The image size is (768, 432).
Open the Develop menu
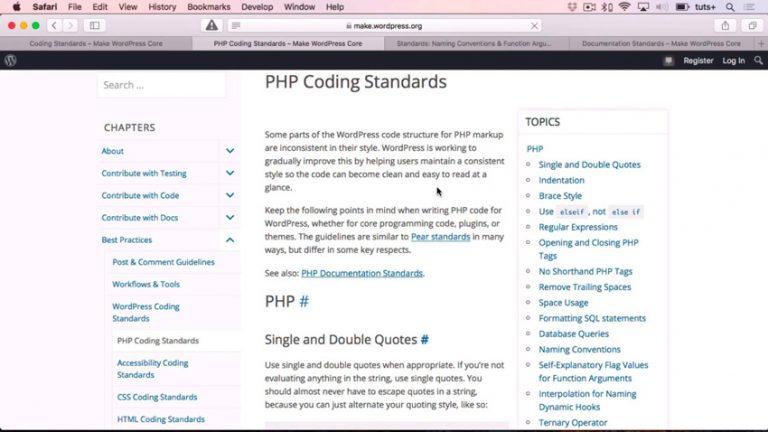pyautogui.click(x=257, y=7)
